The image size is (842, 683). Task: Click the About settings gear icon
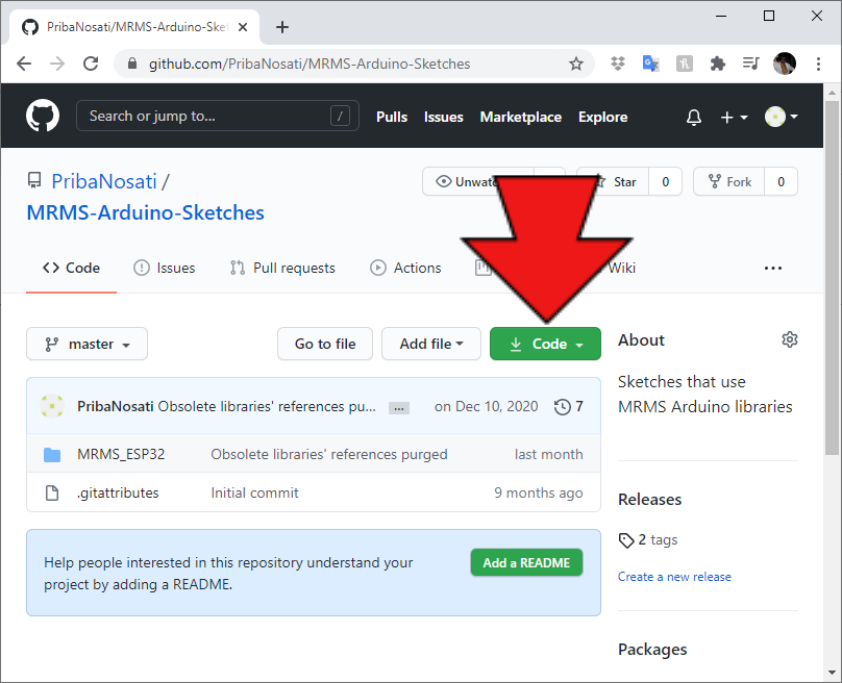(789, 340)
